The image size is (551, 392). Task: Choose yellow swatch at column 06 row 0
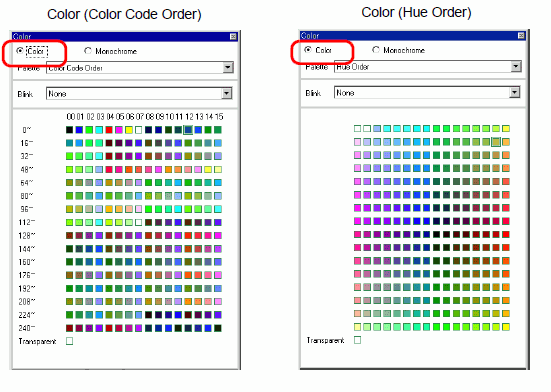[x=129, y=130]
